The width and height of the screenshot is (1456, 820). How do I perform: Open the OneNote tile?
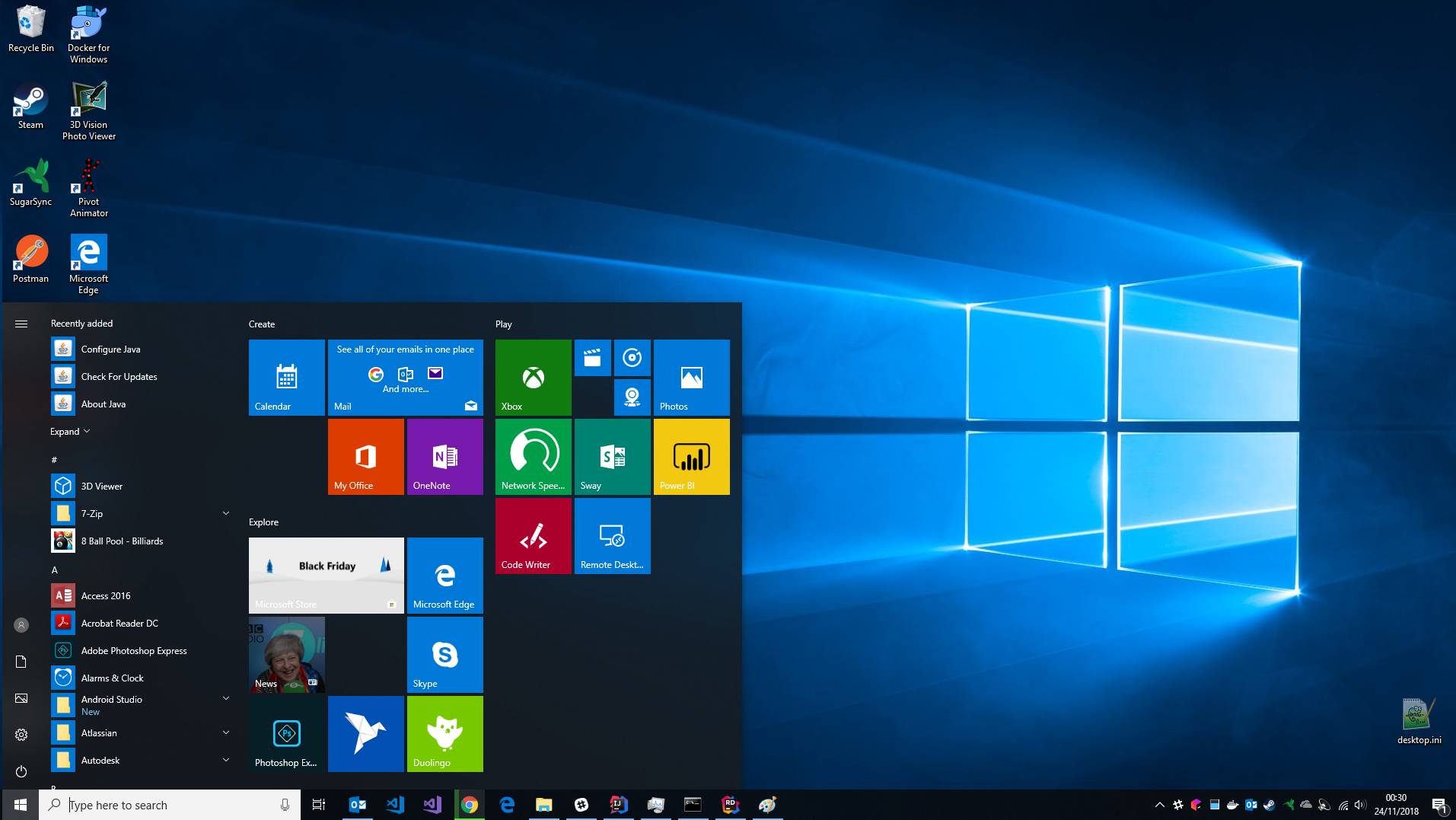click(x=444, y=457)
